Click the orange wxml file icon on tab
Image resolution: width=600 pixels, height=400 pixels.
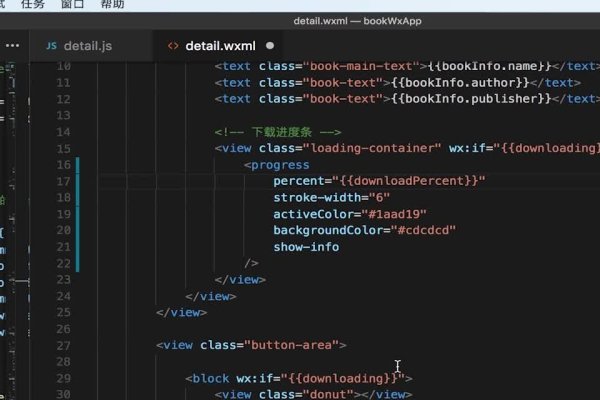click(172, 46)
